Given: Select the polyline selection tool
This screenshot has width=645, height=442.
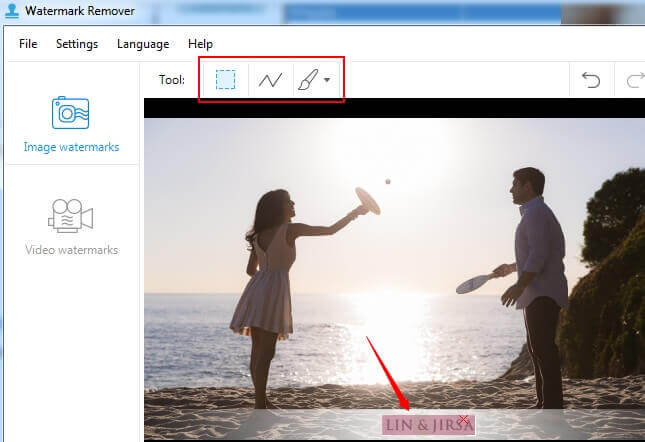Looking at the screenshot, I should pyautogui.click(x=270, y=80).
